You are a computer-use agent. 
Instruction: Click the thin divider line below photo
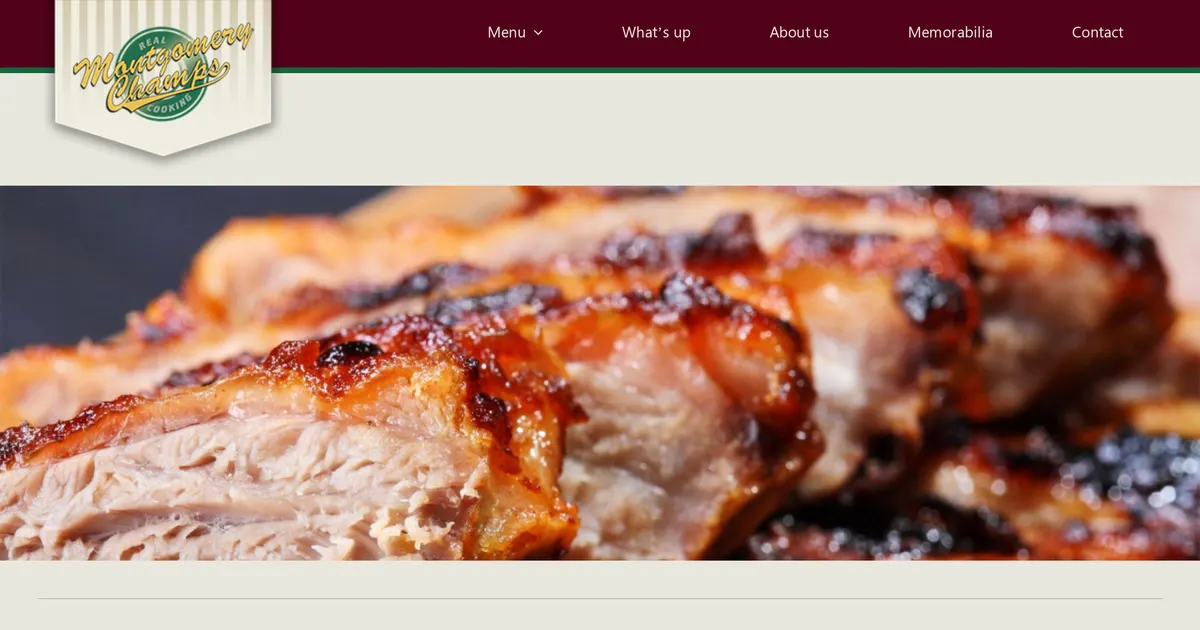click(600, 599)
